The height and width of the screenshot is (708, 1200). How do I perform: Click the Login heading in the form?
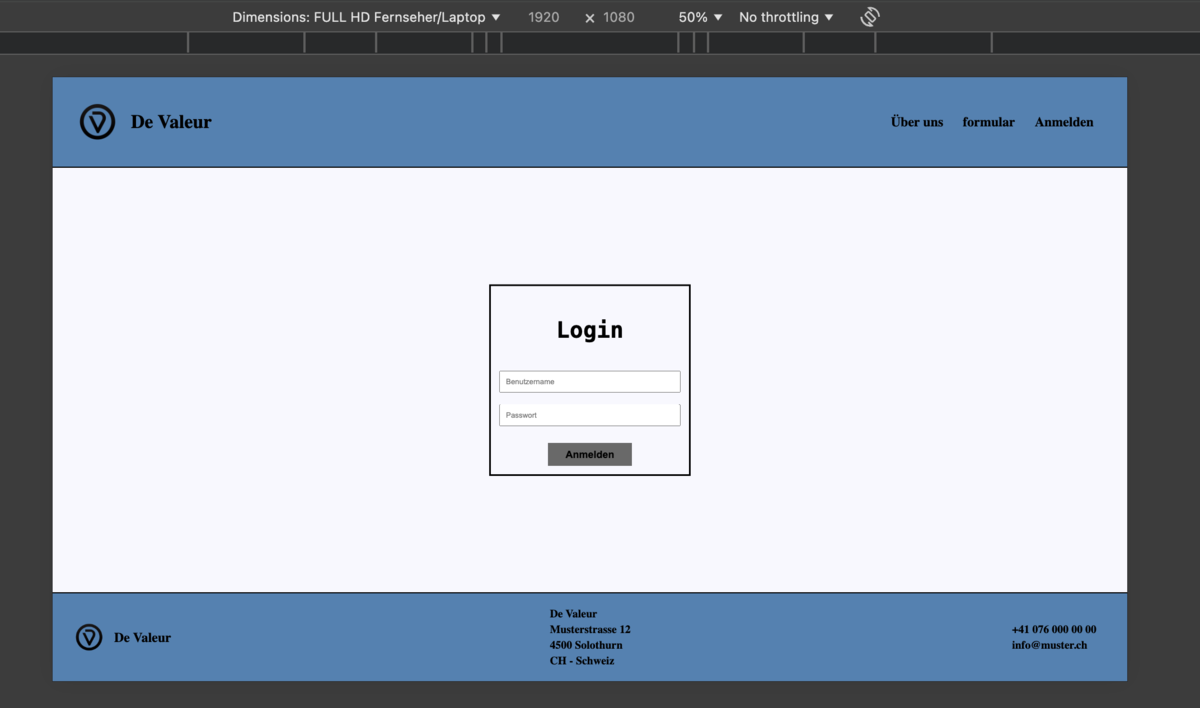(589, 330)
